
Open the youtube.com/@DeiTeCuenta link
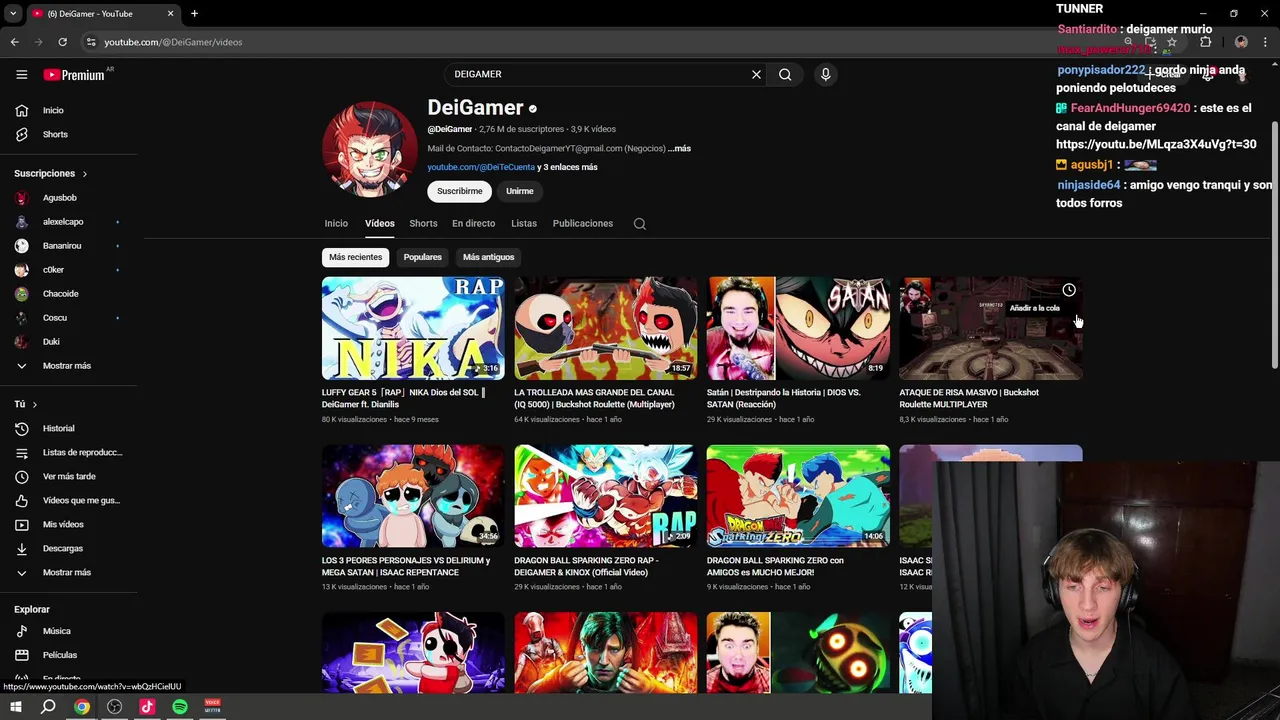(x=481, y=167)
